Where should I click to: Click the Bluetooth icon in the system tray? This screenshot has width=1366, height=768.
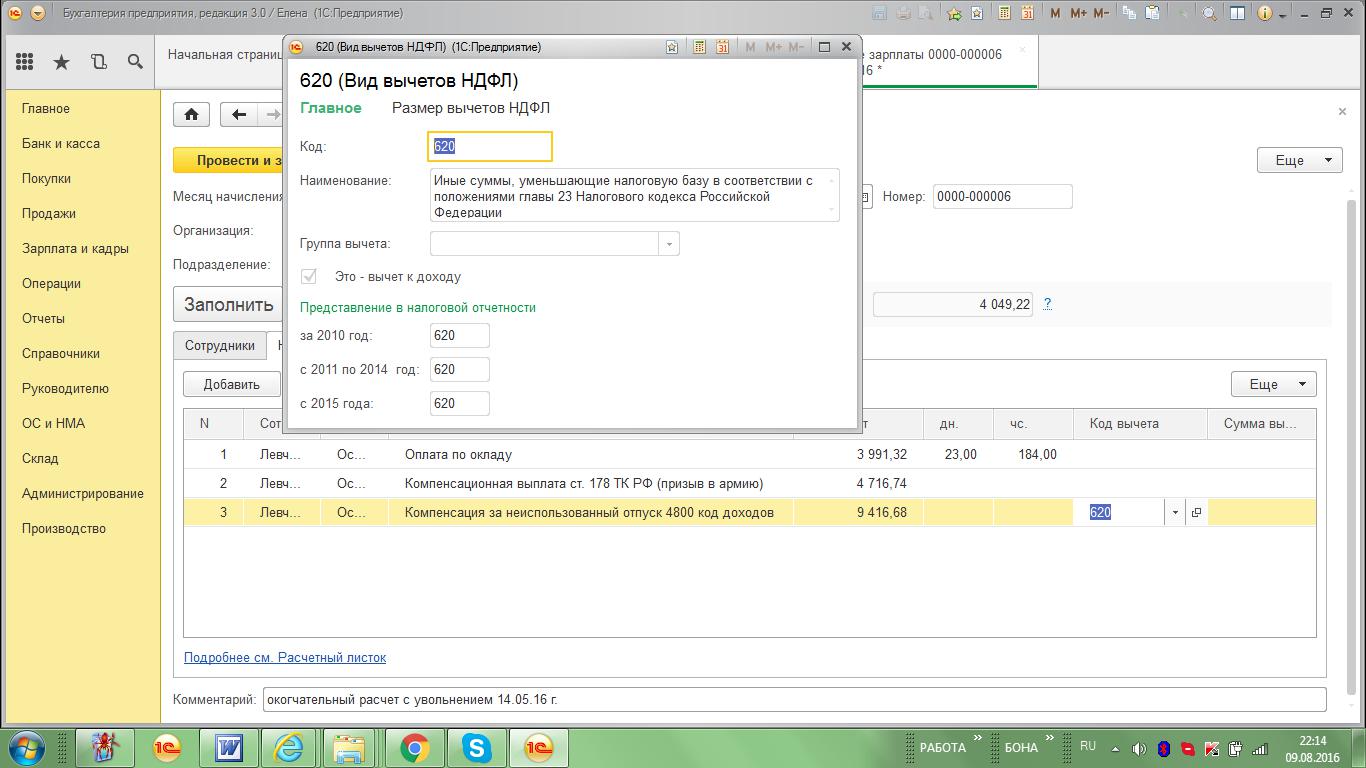tap(1164, 748)
